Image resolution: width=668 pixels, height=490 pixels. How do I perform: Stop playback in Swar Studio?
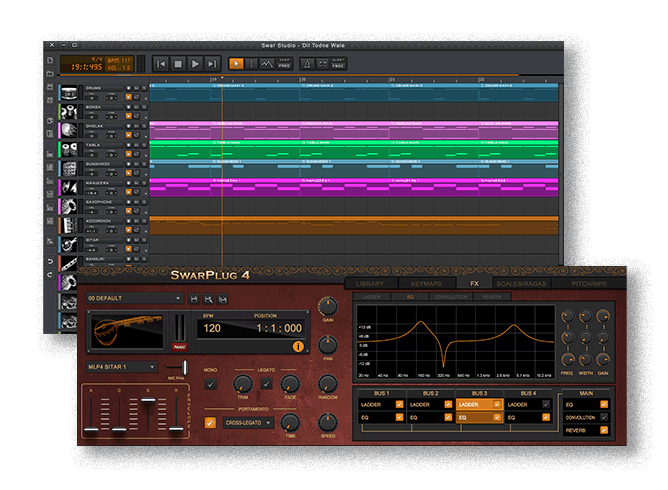click(178, 64)
